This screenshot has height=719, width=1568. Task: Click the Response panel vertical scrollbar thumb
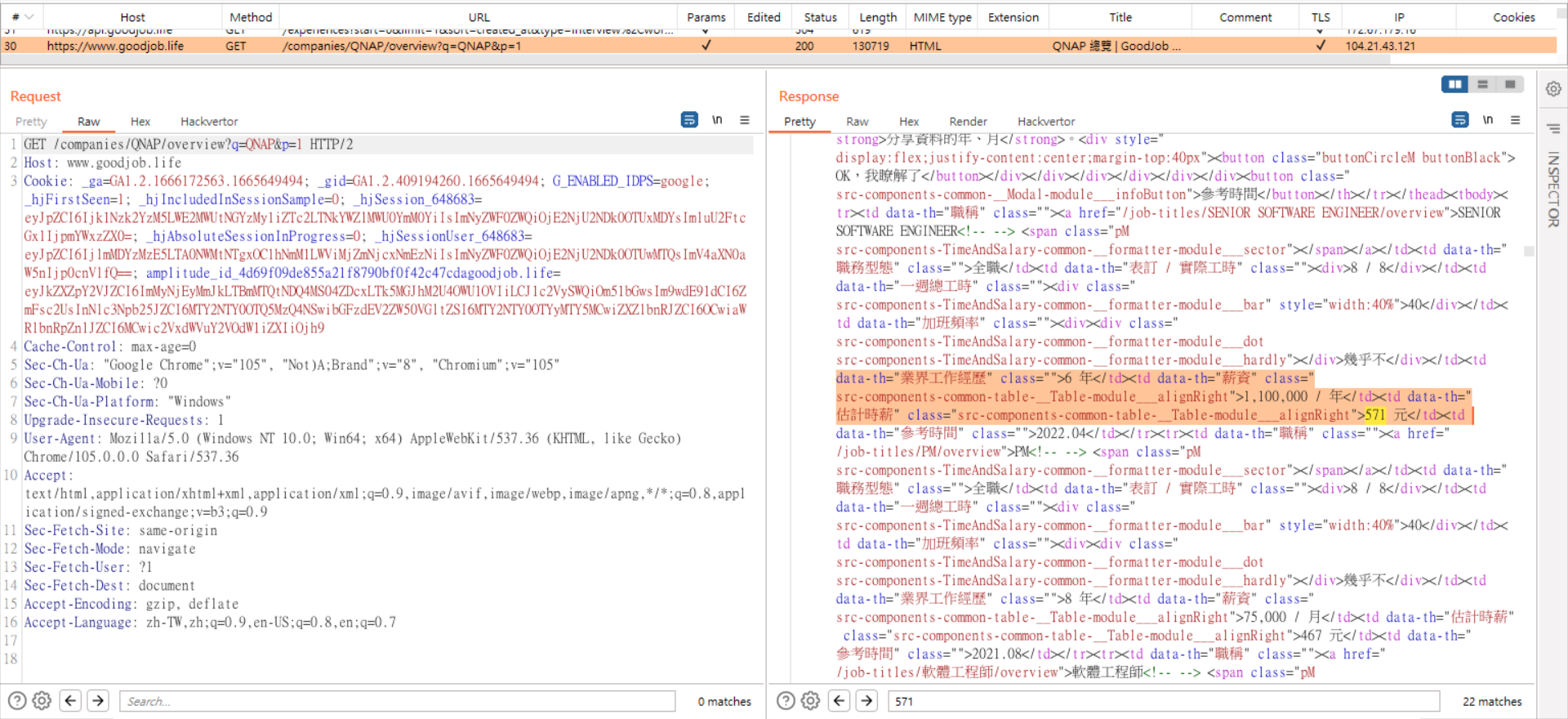point(1529,252)
